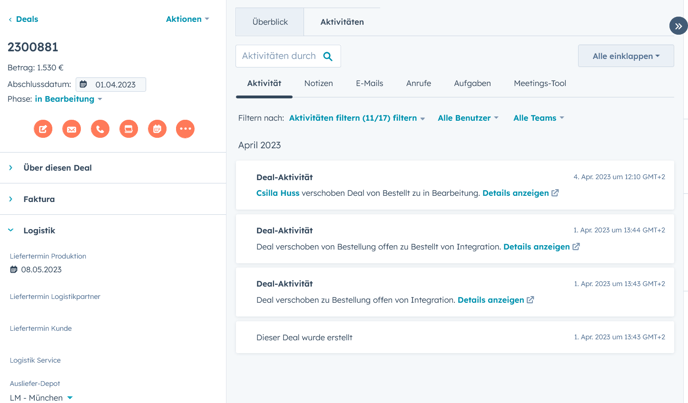Open the Aktionen dropdown

(x=187, y=19)
